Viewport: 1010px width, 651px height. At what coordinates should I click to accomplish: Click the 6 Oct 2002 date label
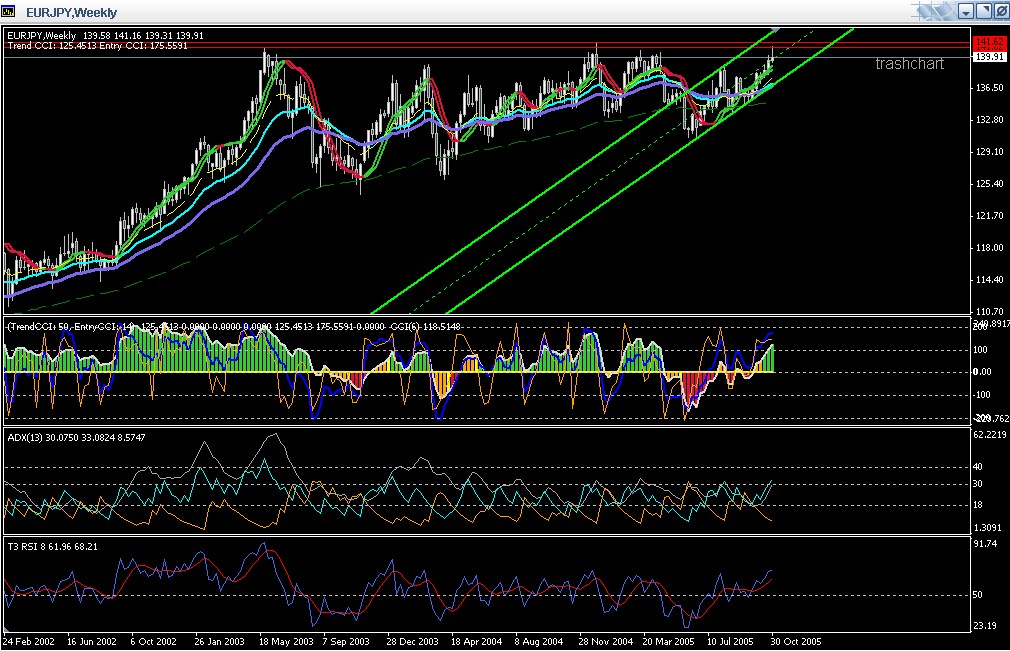tap(153, 642)
